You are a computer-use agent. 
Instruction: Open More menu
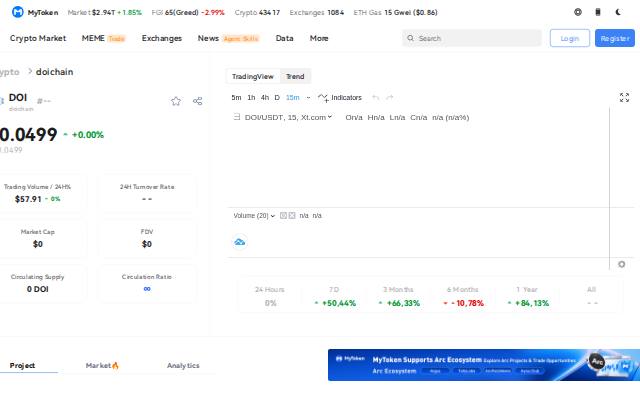coord(319,38)
